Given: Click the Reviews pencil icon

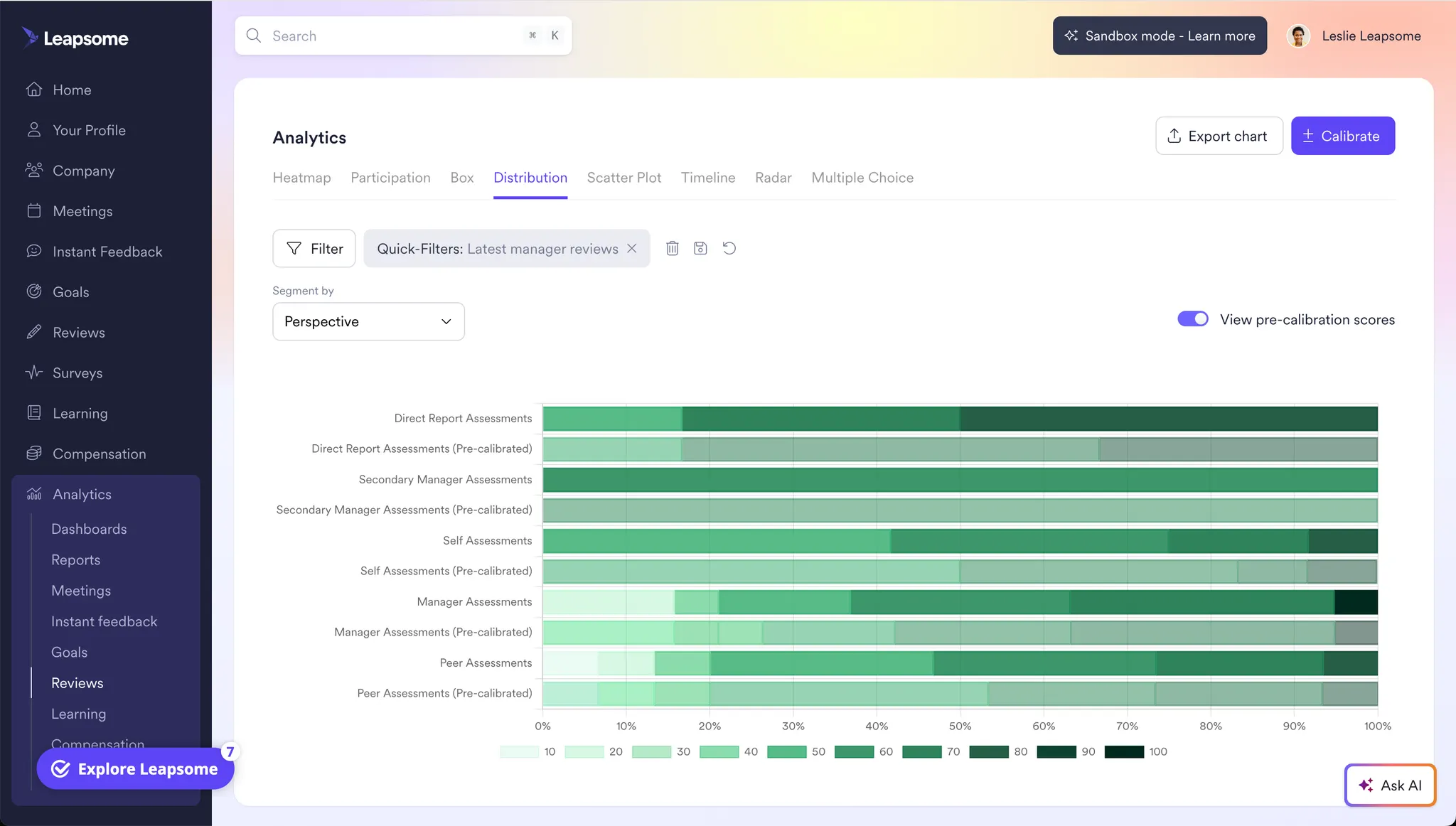Looking at the screenshot, I should 34,333.
